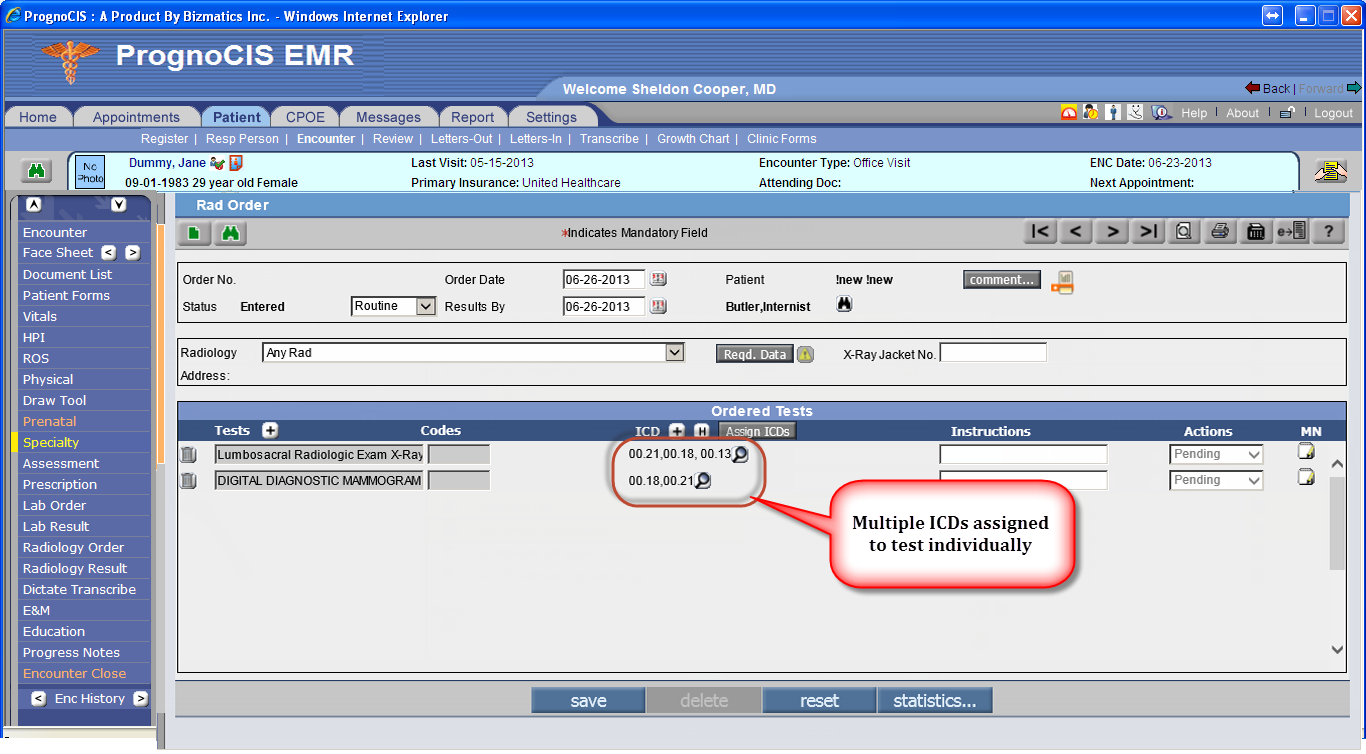
Task: Add a test with Tests plus icon
Action: [x=270, y=430]
